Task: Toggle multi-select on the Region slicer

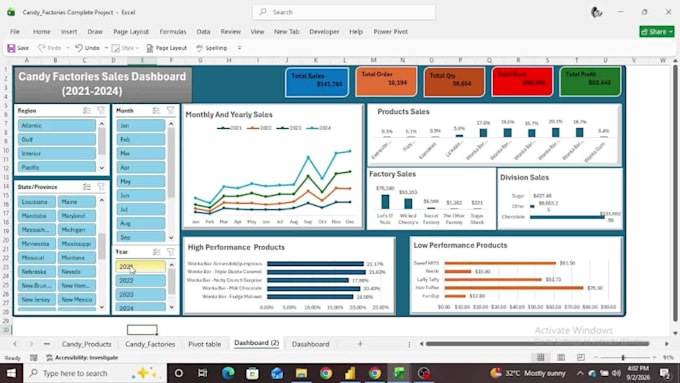Action: click(x=87, y=111)
